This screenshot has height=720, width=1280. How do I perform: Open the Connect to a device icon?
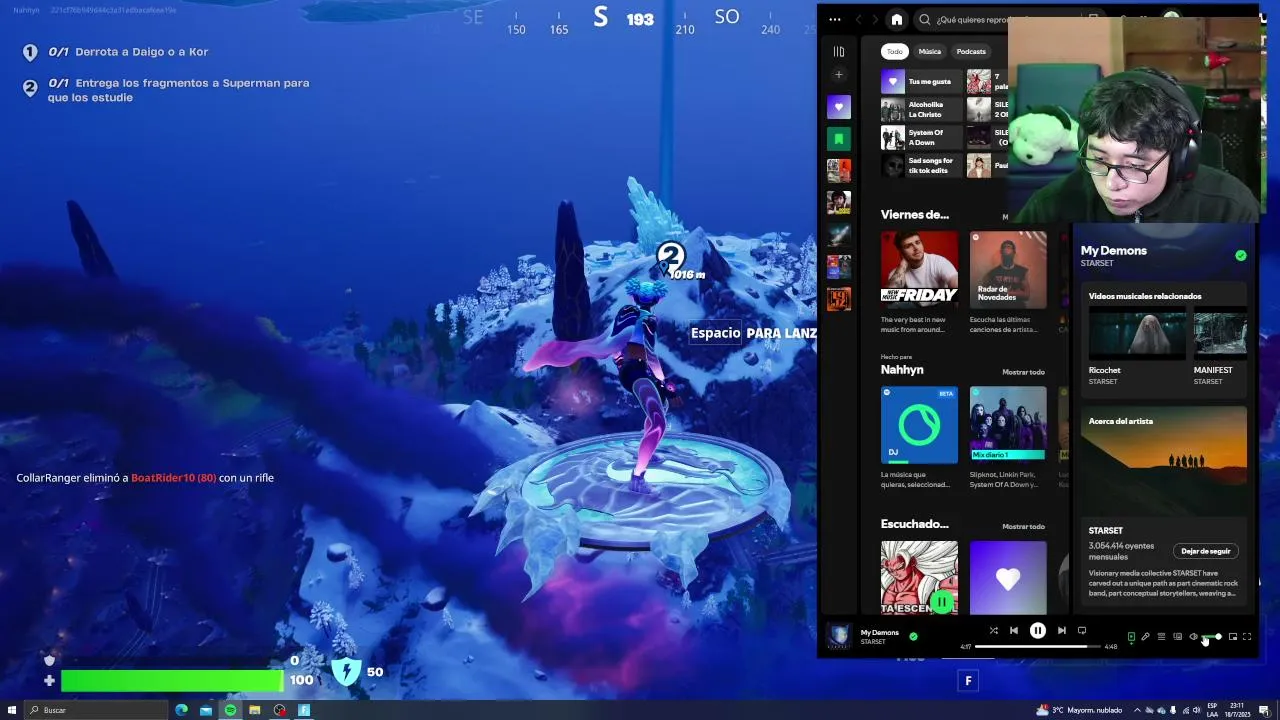pos(1177,637)
